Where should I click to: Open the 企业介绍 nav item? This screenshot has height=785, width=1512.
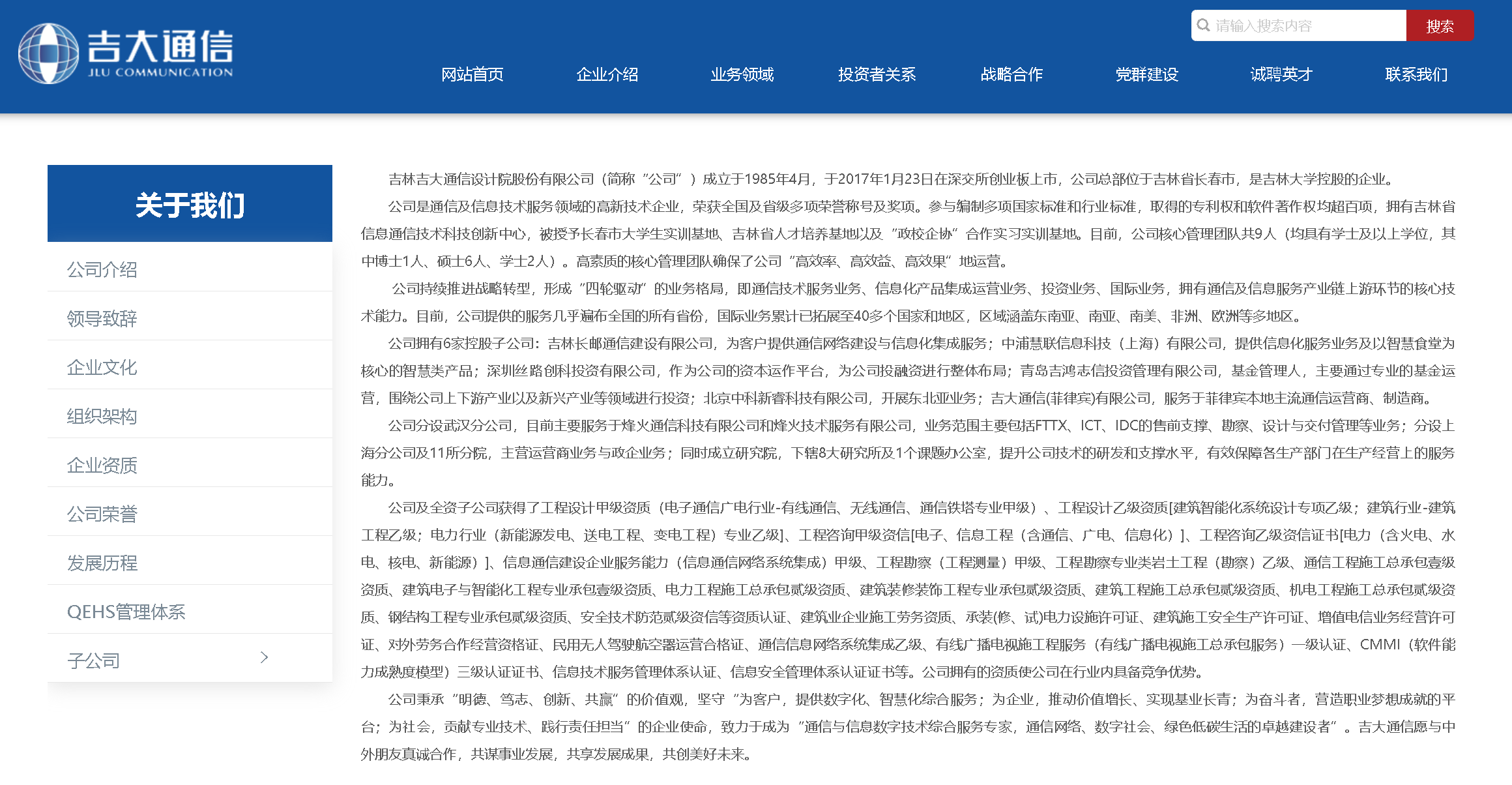(607, 74)
